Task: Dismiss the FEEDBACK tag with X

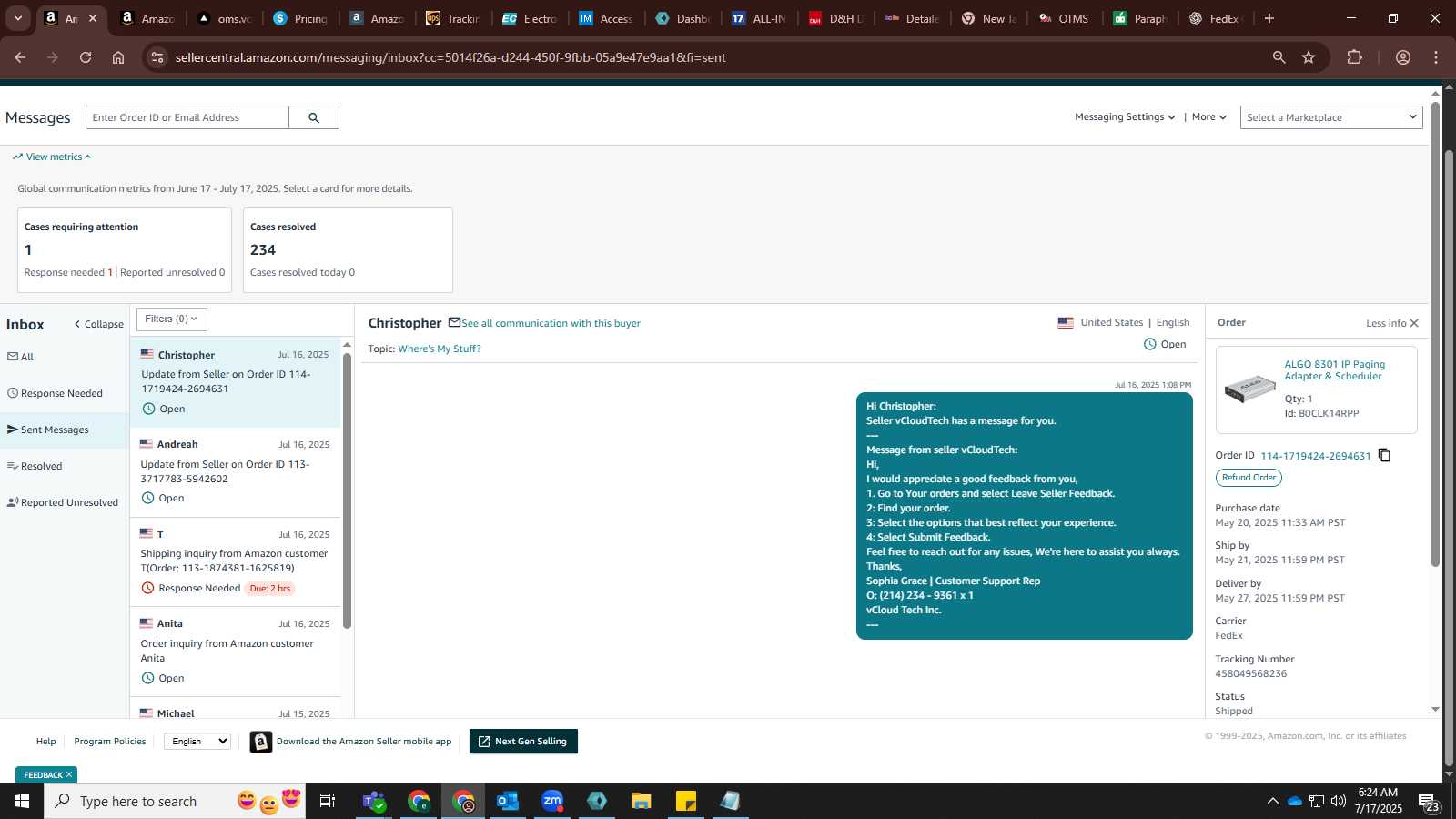Action: pyautogui.click(x=69, y=774)
